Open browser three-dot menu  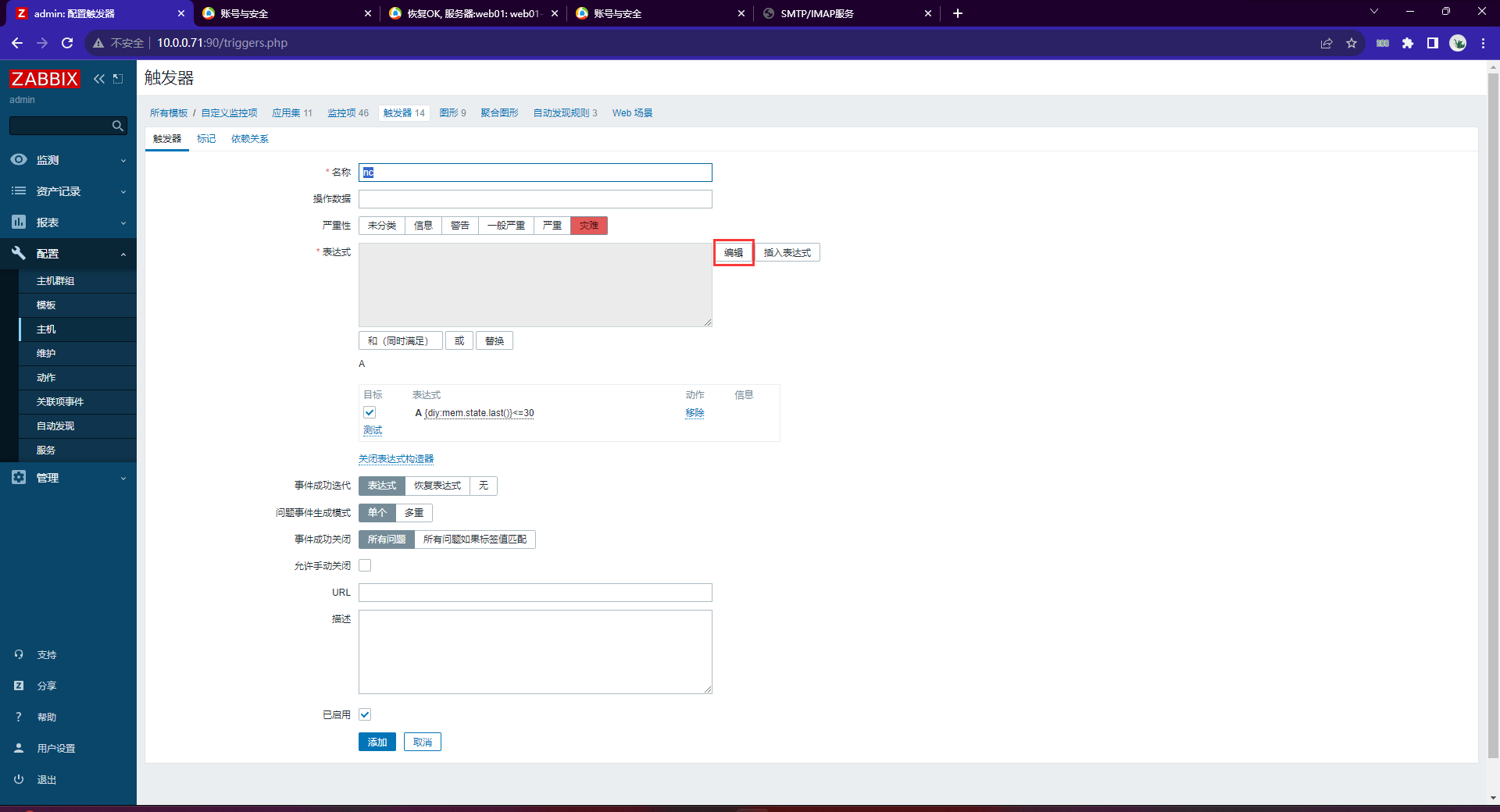click(x=1483, y=43)
